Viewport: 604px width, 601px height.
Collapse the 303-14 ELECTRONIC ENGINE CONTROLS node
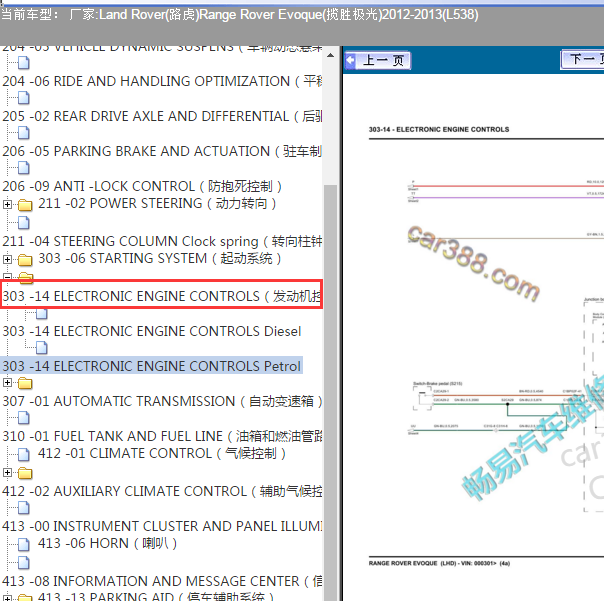click(7, 277)
